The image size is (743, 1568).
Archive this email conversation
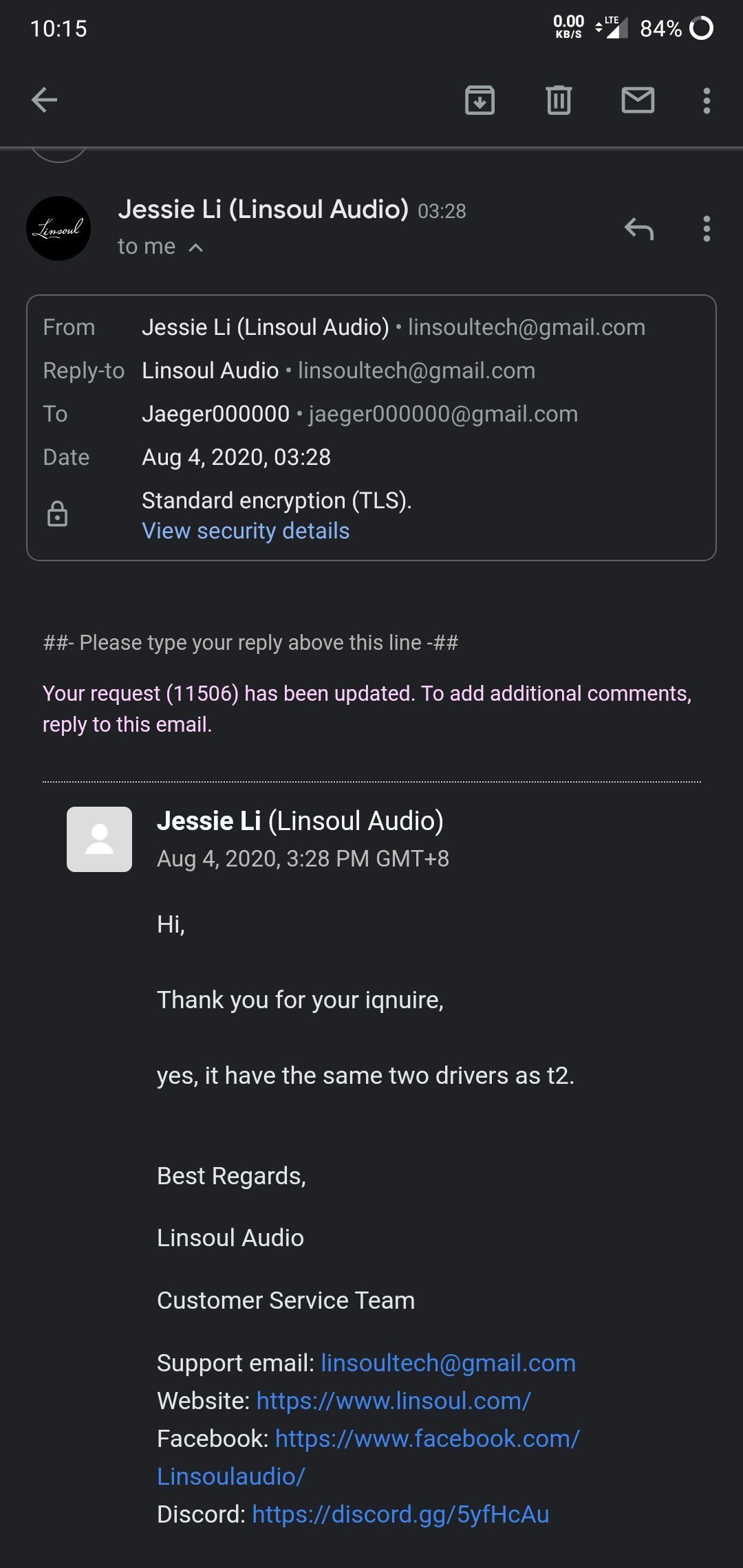coord(480,100)
